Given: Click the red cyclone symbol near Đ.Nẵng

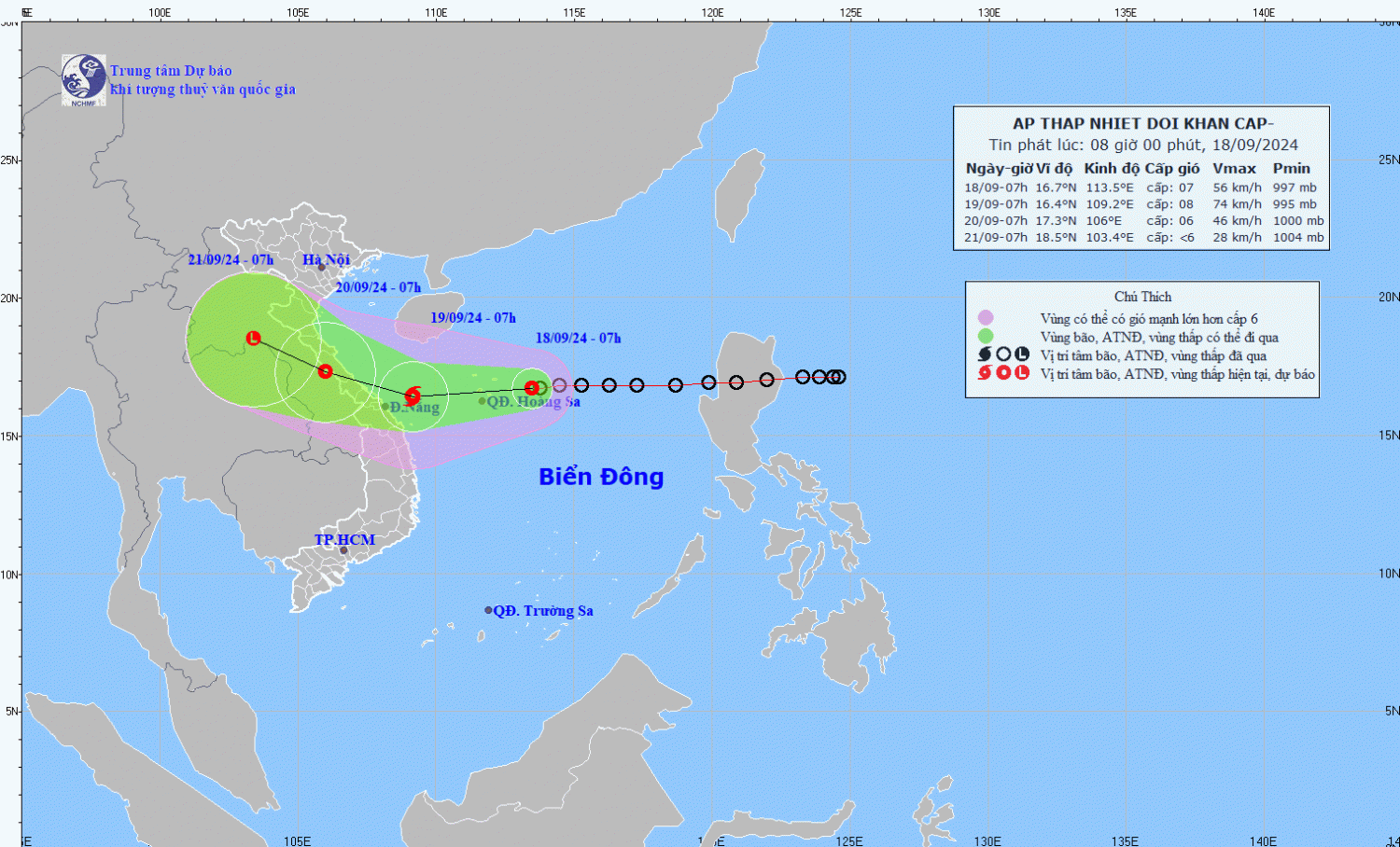Looking at the screenshot, I should 413,396.
